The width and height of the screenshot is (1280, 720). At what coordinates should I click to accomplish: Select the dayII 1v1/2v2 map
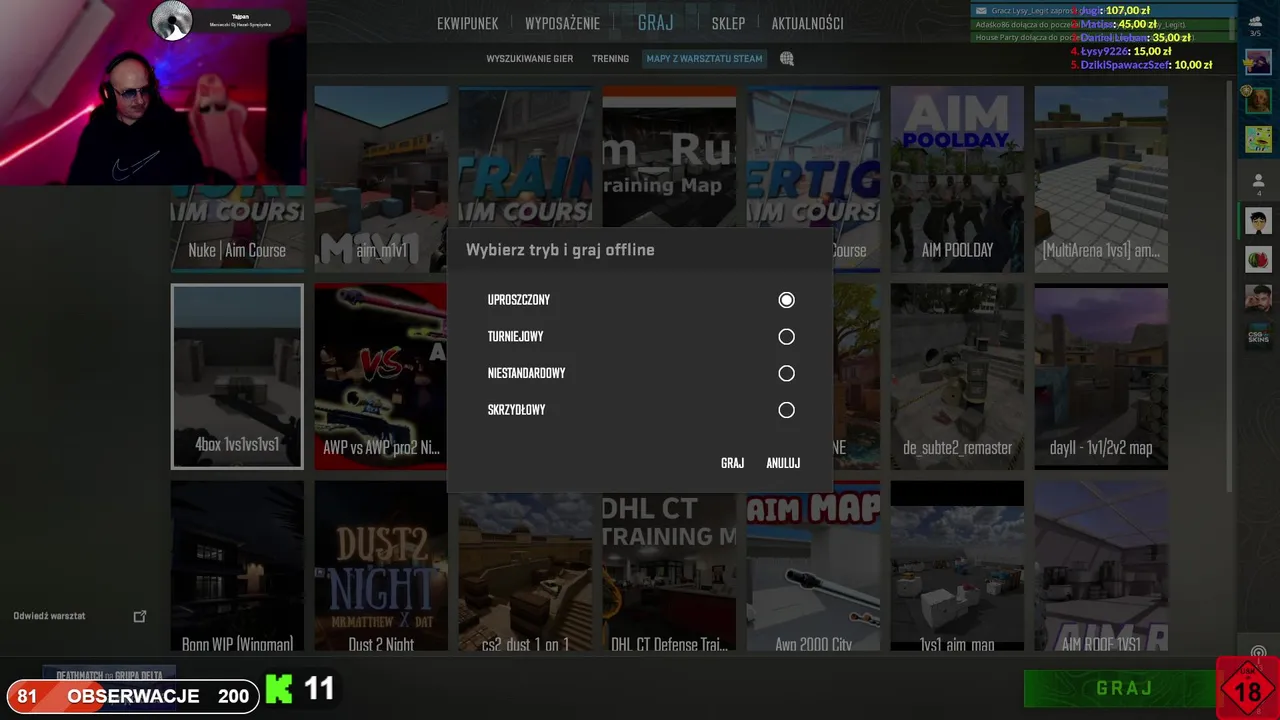[x=1101, y=377]
